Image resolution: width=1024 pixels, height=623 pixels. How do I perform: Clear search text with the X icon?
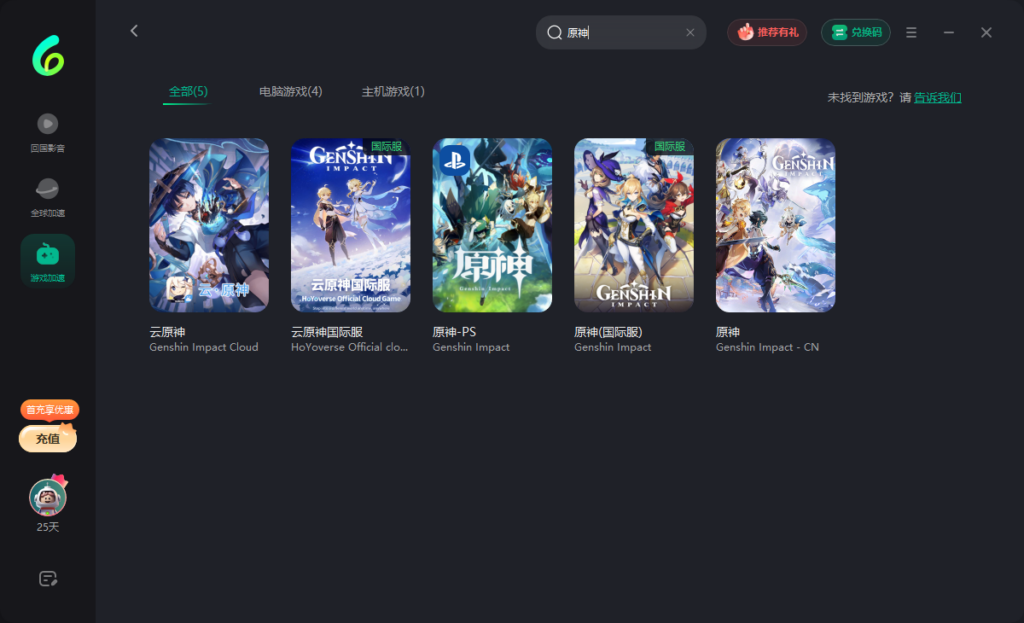[x=690, y=32]
